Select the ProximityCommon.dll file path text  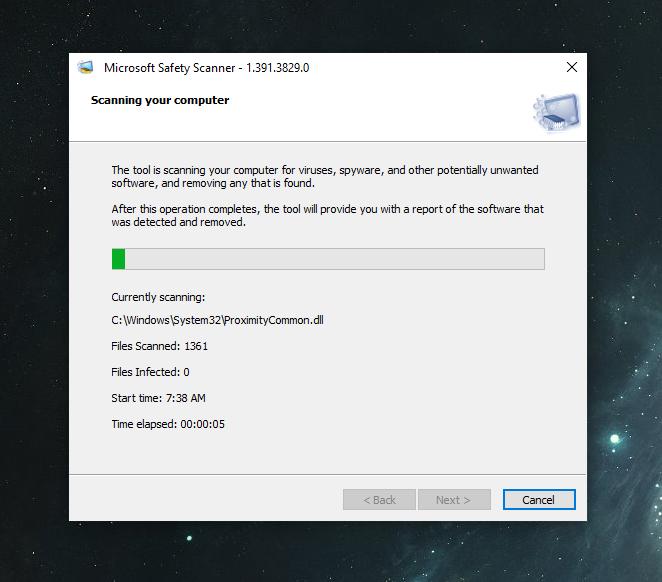coord(217,320)
